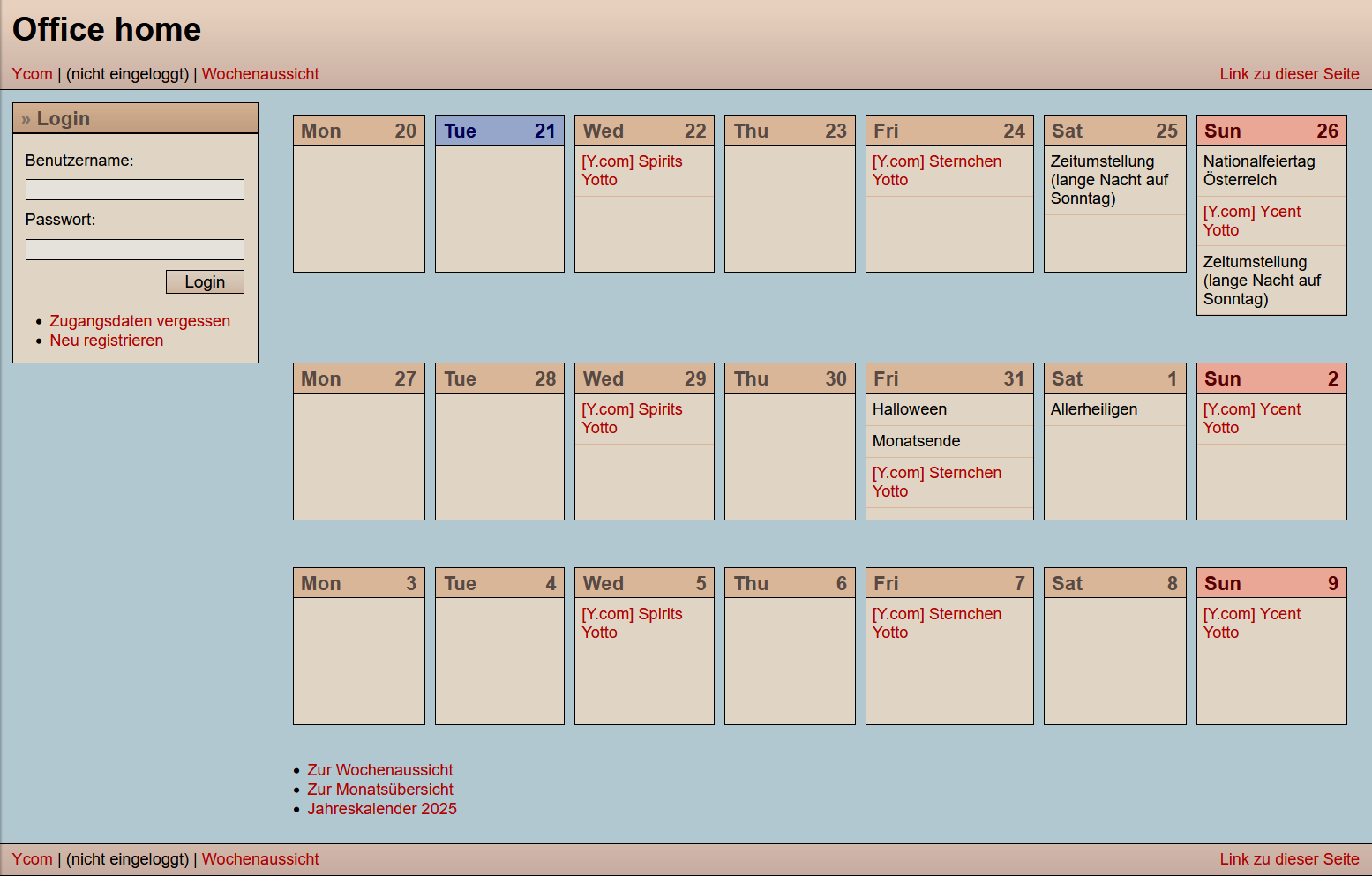Go to Zur Wochenaussicht link

click(379, 770)
